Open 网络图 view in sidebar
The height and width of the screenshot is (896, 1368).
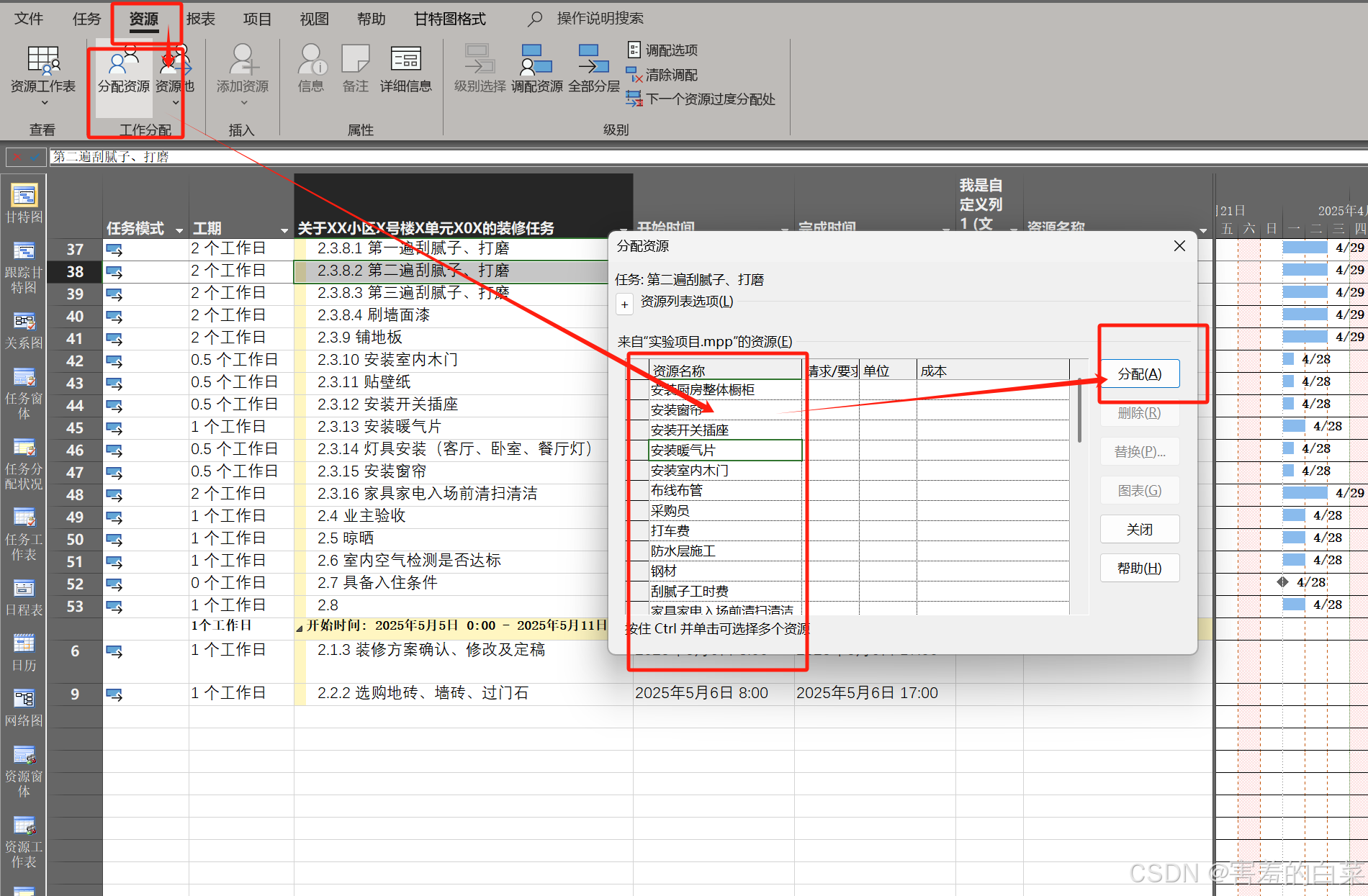pos(24,708)
